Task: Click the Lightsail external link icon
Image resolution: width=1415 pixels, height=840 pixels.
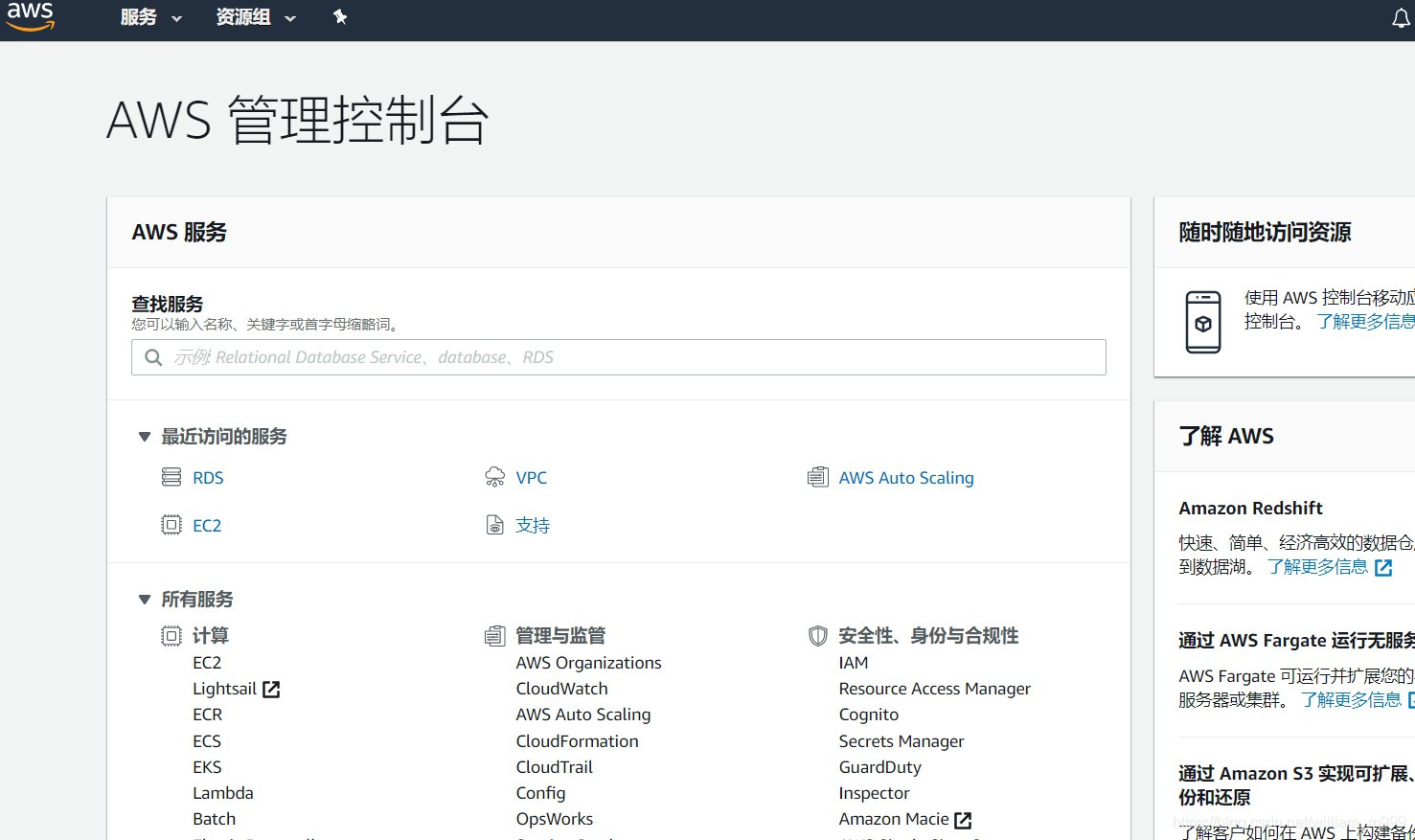Action: (271, 689)
